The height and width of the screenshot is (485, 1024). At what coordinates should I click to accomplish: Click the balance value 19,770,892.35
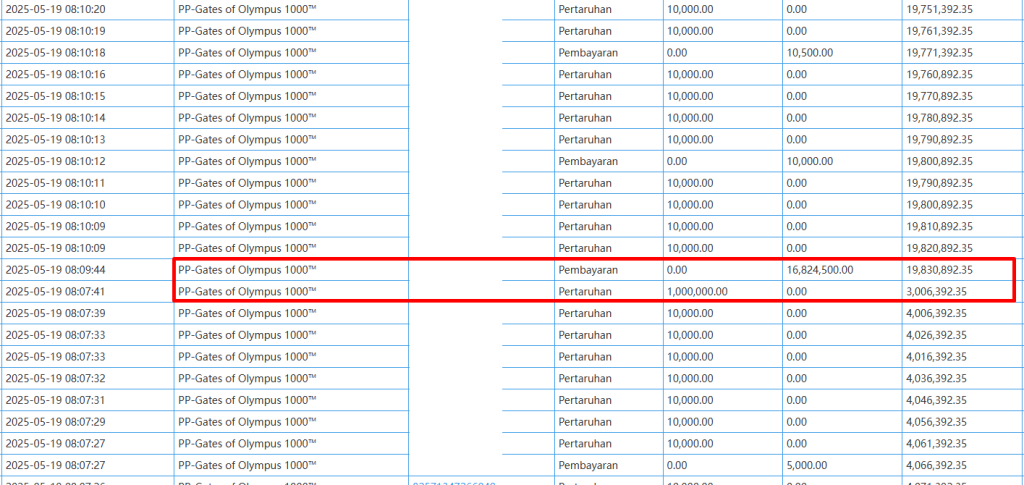click(940, 96)
